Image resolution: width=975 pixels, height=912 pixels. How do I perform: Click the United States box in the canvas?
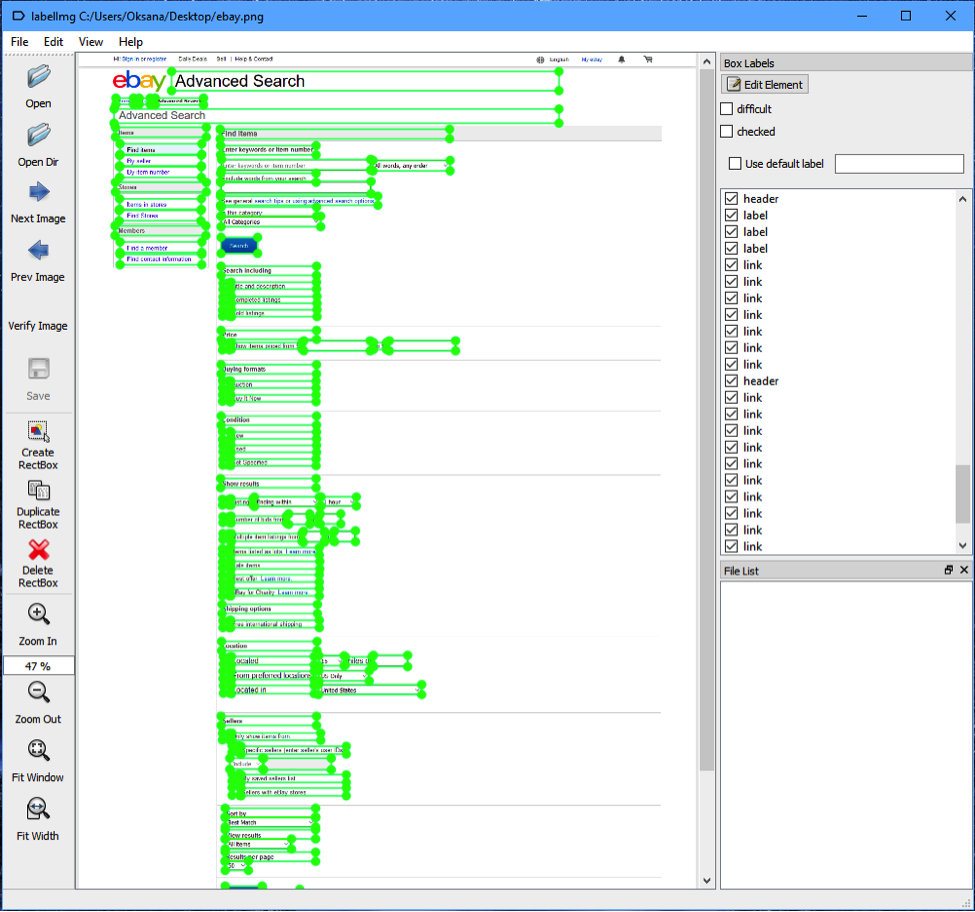pos(369,690)
